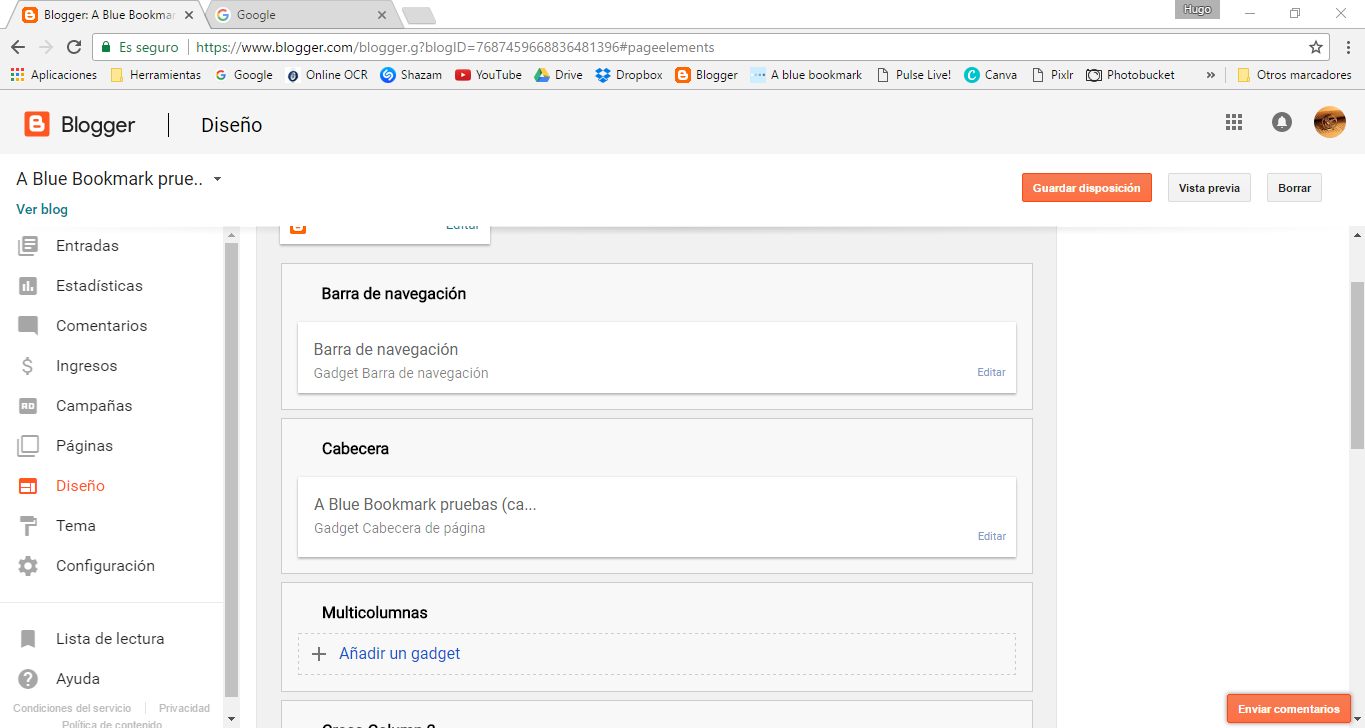Click Añadir un gadget link
The image size is (1365, 728).
click(x=400, y=654)
